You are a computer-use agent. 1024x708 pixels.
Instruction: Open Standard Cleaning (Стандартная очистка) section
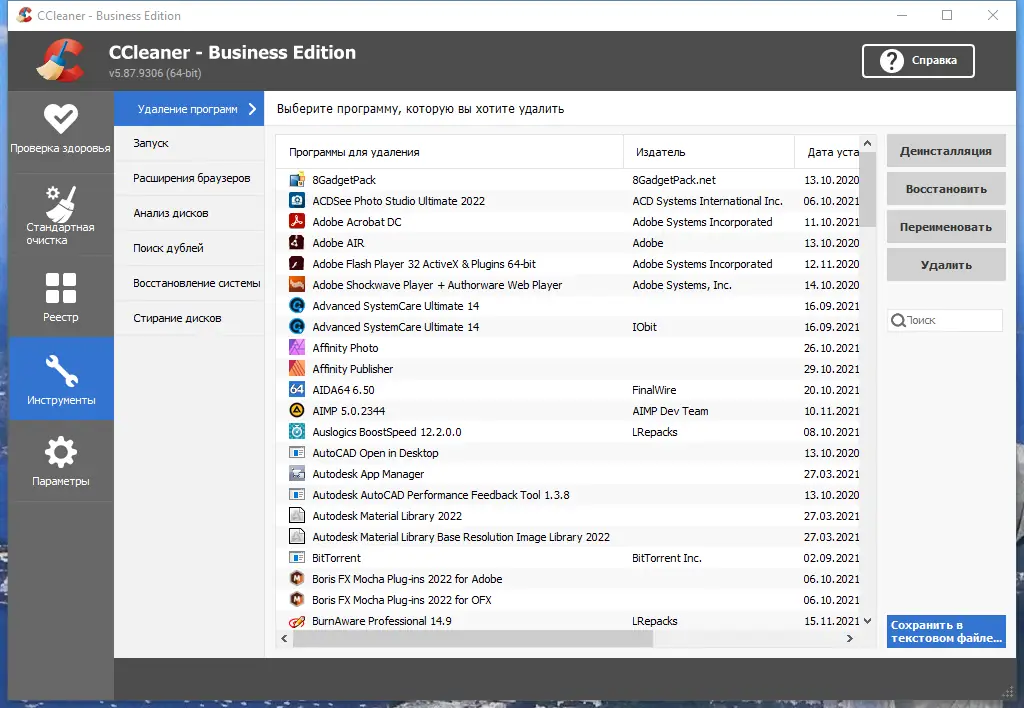(x=60, y=215)
